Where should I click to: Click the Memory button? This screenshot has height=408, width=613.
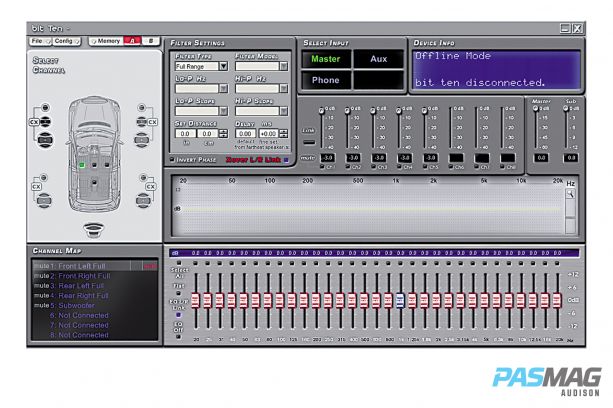[x=106, y=41]
